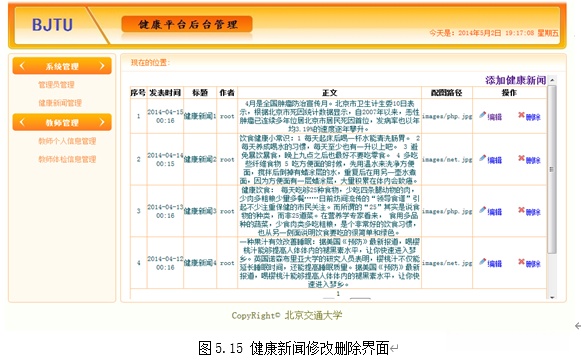
Task: Click the 今天是 date and time display
Action: tap(494, 33)
